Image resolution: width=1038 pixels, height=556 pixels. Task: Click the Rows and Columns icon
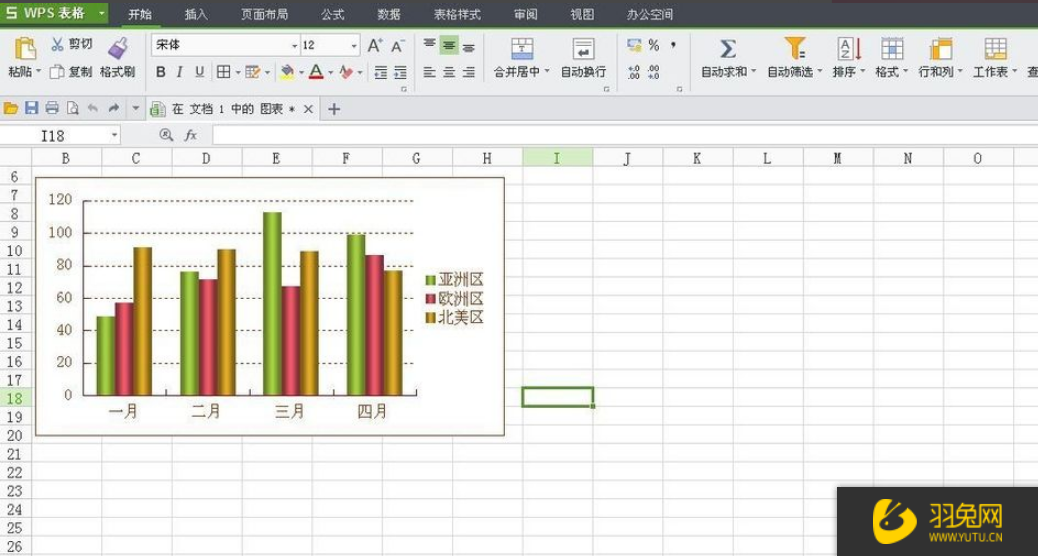coord(941,48)
